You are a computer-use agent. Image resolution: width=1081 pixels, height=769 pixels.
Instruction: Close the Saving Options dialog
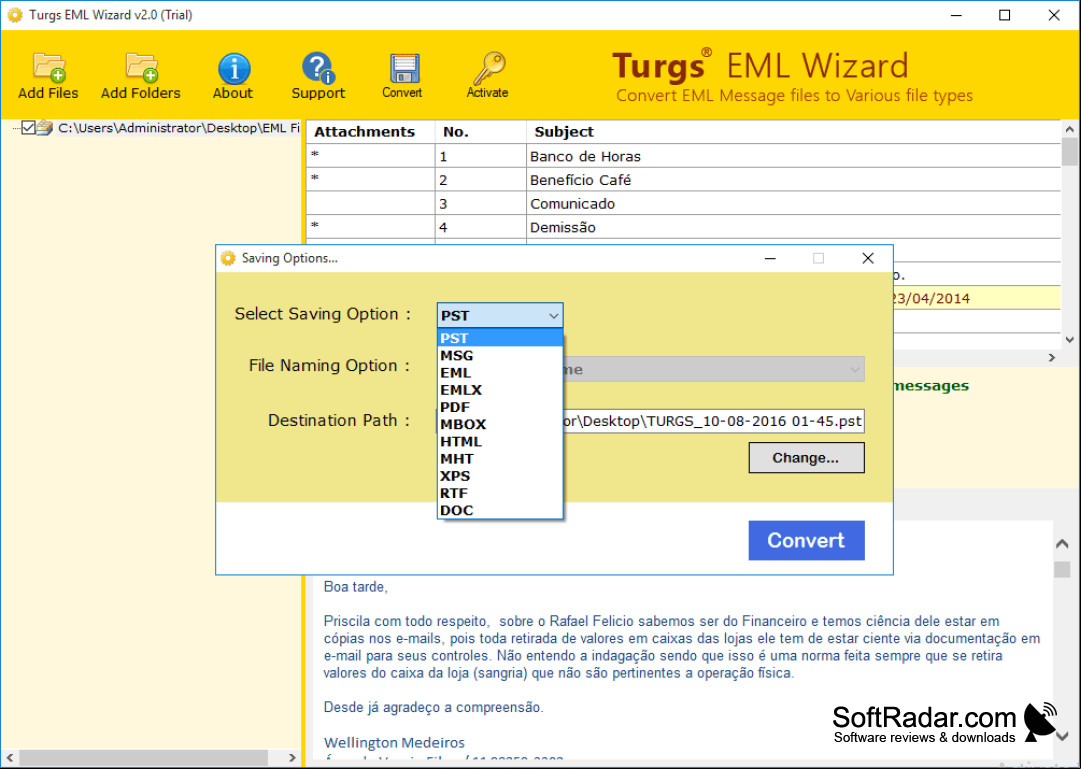(868, 258)
